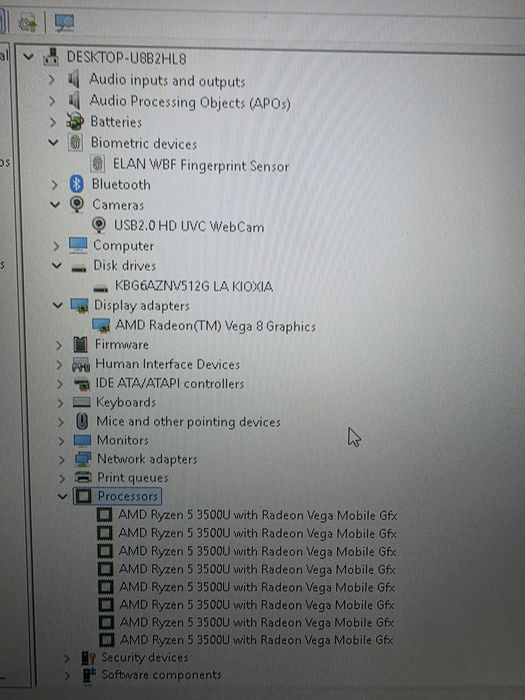Click the KBG6AZNV512G disk icon
The width and height of the screenshot is (525, 700).
[x=101, y=288]
